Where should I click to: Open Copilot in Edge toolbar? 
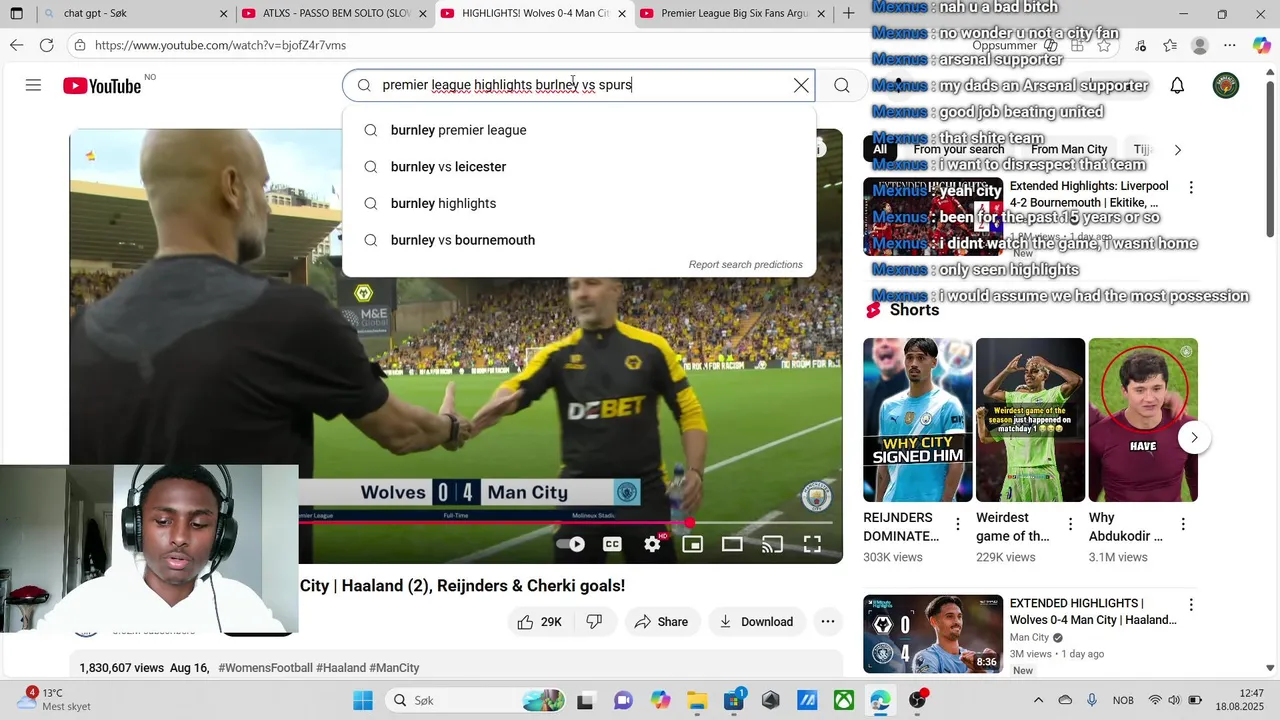[x=1261, y=45]
